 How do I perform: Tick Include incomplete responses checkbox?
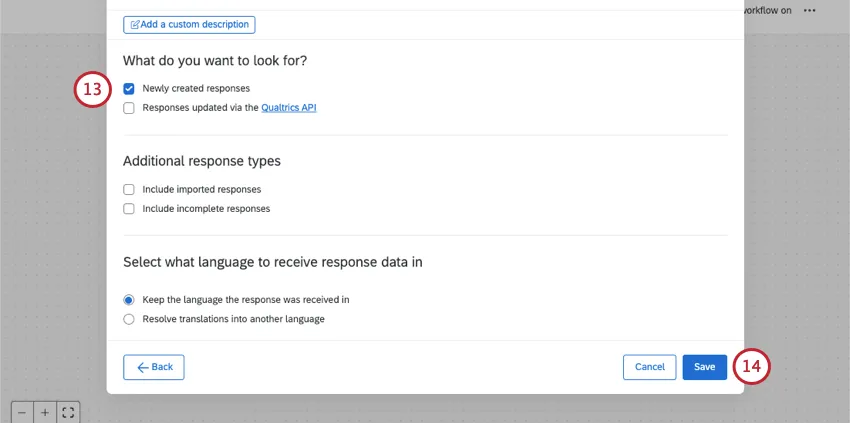(x=129, y=209)
